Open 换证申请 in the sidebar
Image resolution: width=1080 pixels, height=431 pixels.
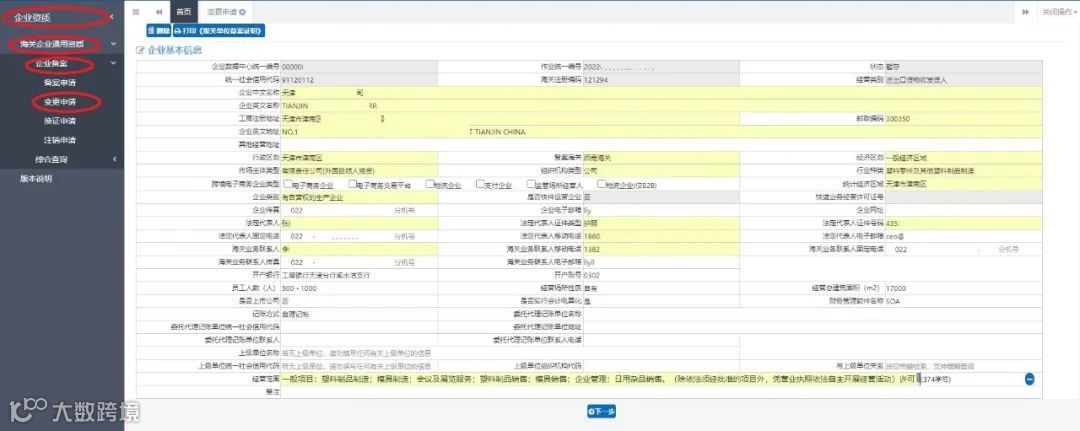(59, 121)
